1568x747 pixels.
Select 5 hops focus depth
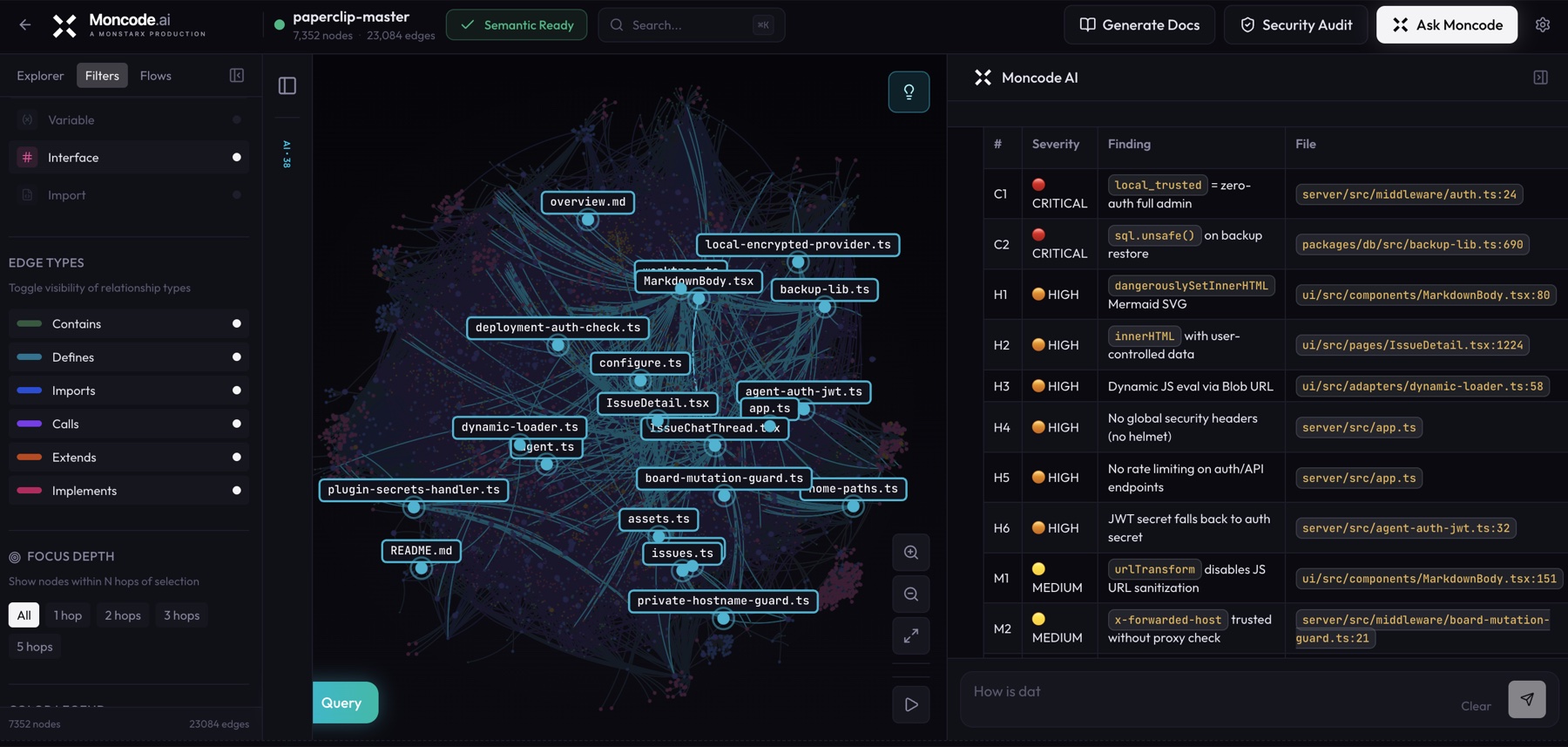35,646
